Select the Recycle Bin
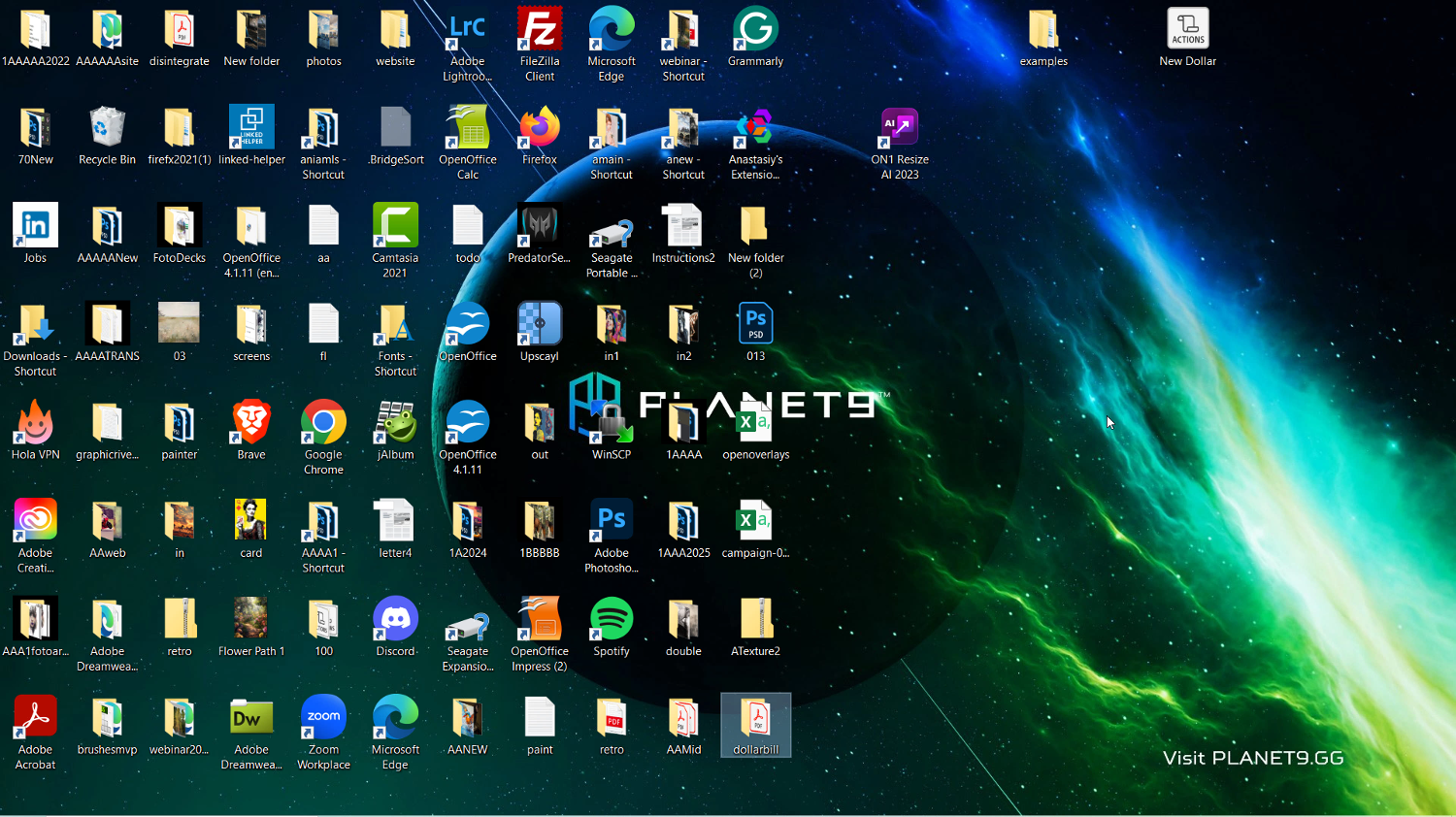 click(107, 129)
